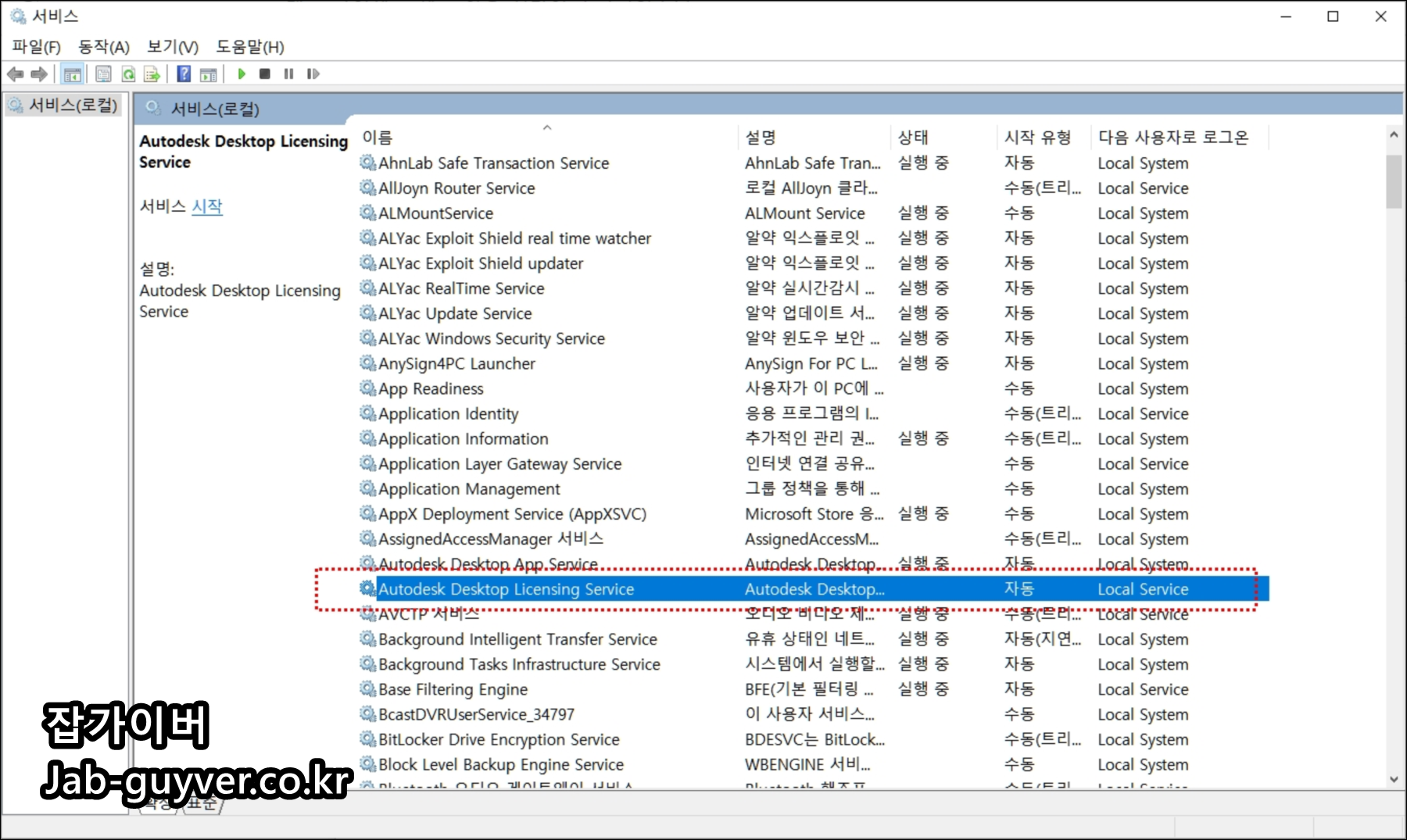The width and height of the screenshot is (1407, 840).
Task: Click BDESVC는 BitLock... description cell
Action: point(814,739)
